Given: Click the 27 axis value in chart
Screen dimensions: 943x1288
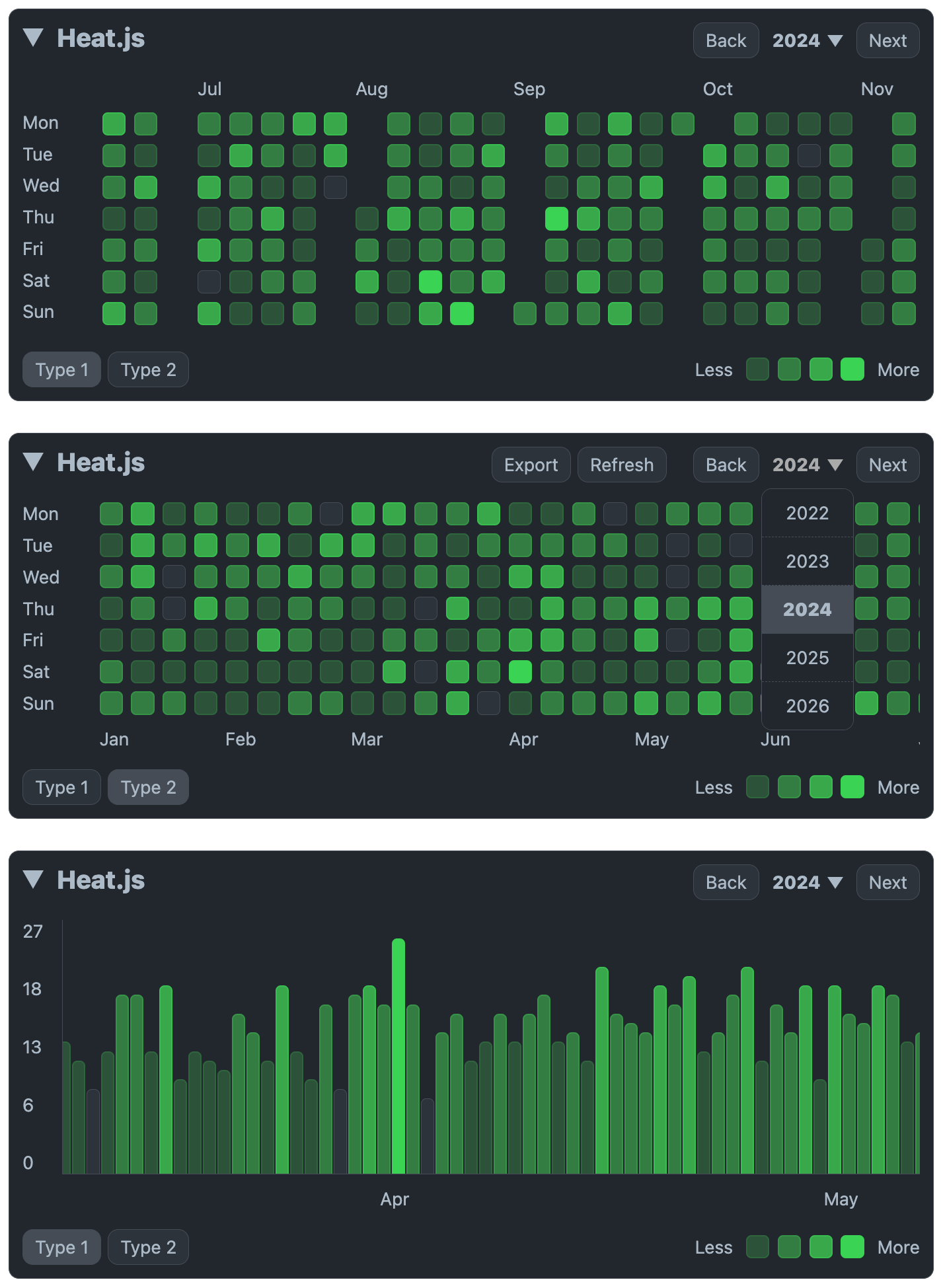Looking at the screenshot, I should [33, 932].
